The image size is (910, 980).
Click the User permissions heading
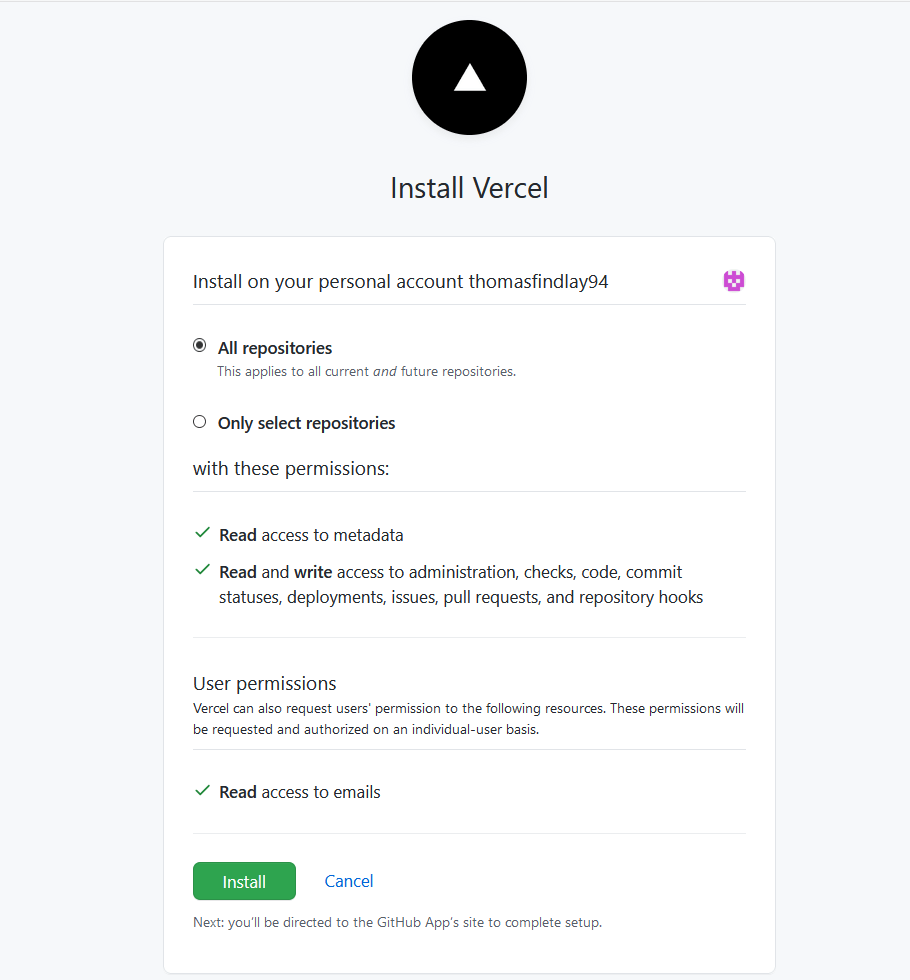(264, 684)
